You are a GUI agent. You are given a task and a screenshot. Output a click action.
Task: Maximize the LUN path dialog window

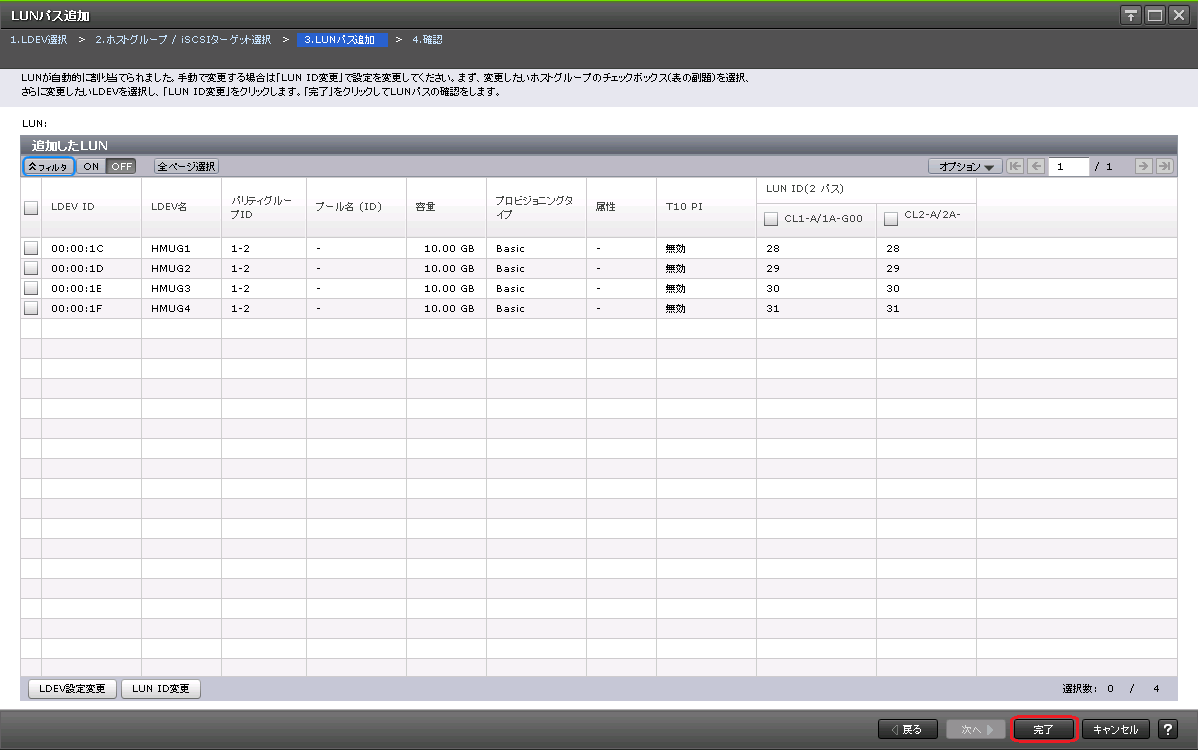click(x=1155, y=15)
